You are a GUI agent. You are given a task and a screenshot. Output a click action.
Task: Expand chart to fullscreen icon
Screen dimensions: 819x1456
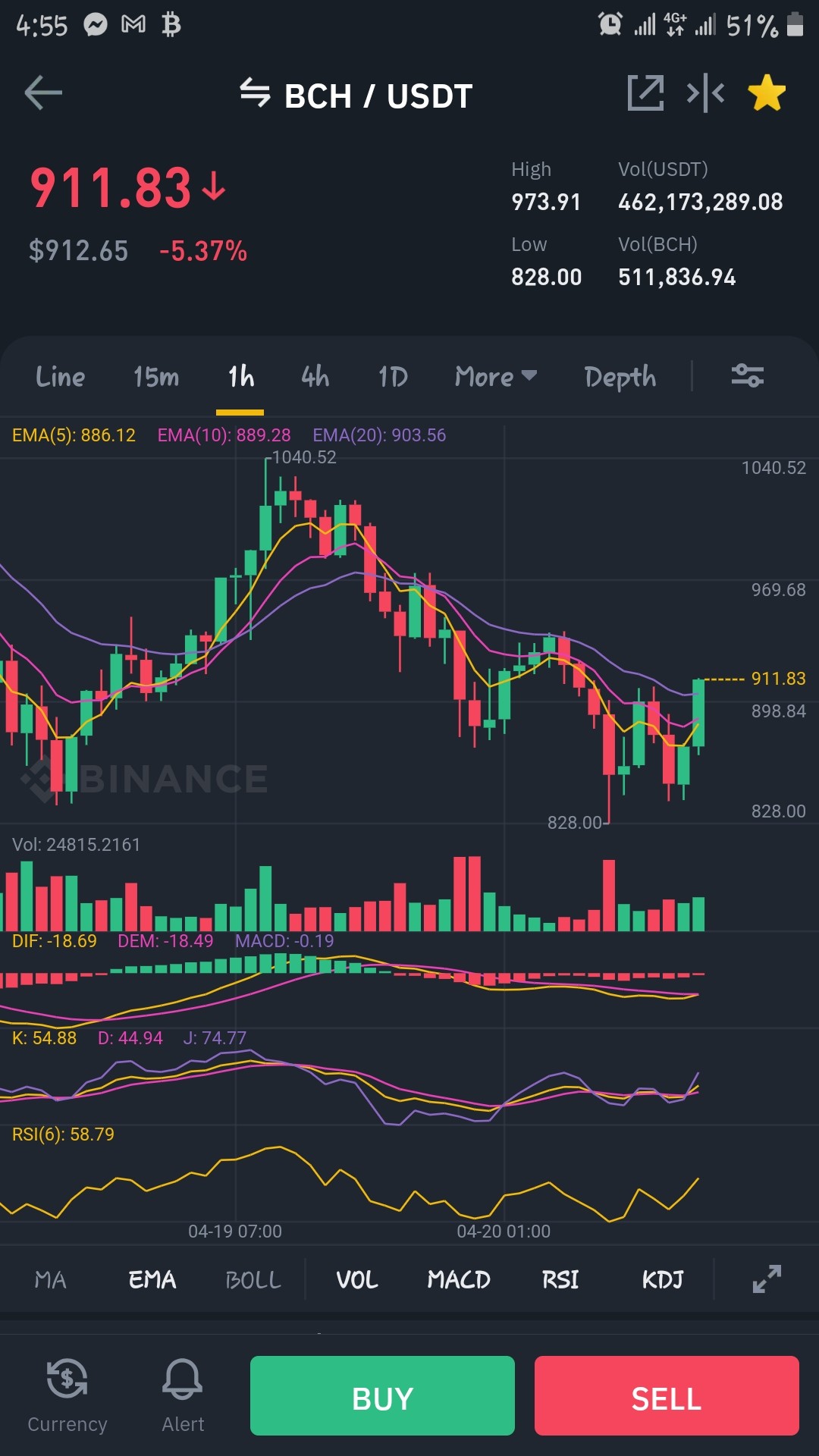click(x=767, y=1279)
